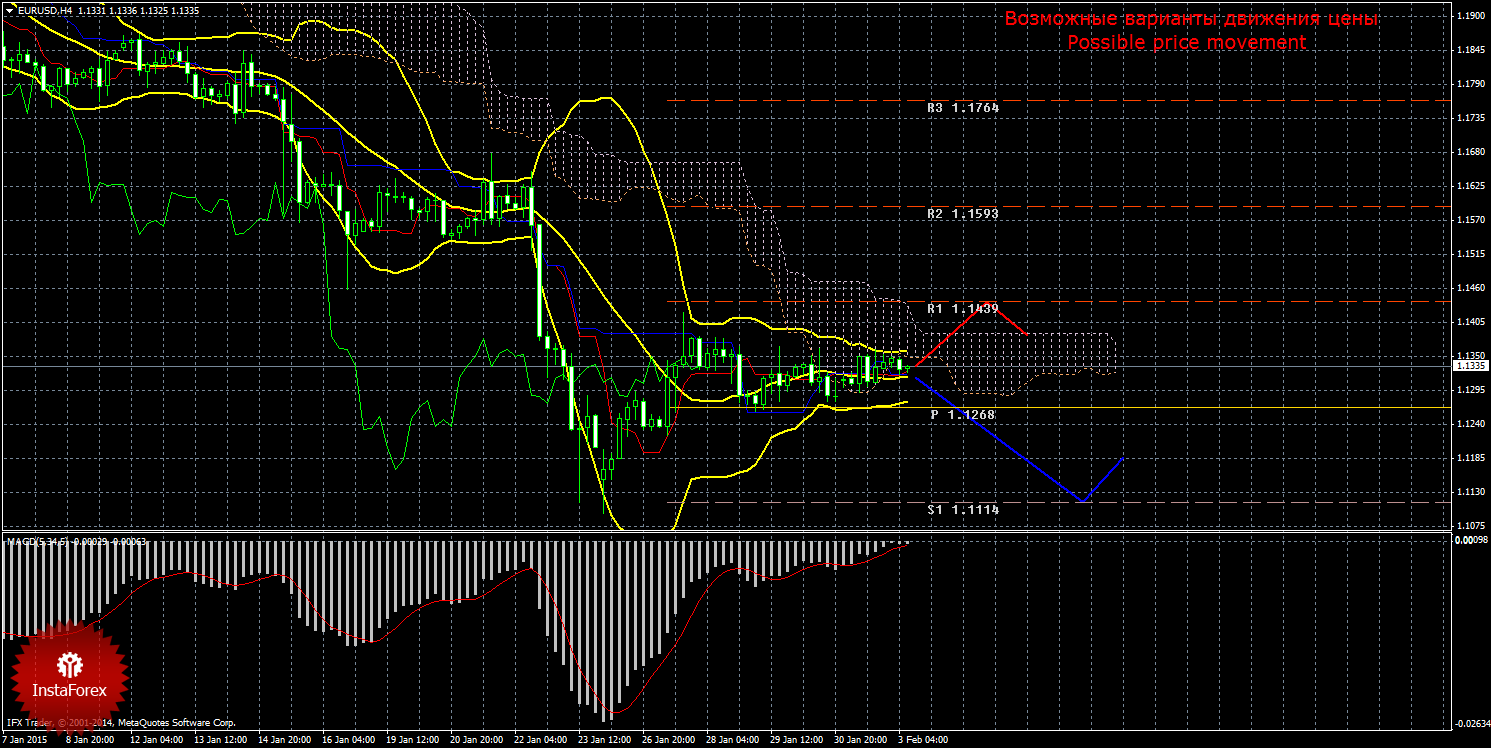
Task: Click the 7 Jan 2015 date label
Action: [26, 741]
